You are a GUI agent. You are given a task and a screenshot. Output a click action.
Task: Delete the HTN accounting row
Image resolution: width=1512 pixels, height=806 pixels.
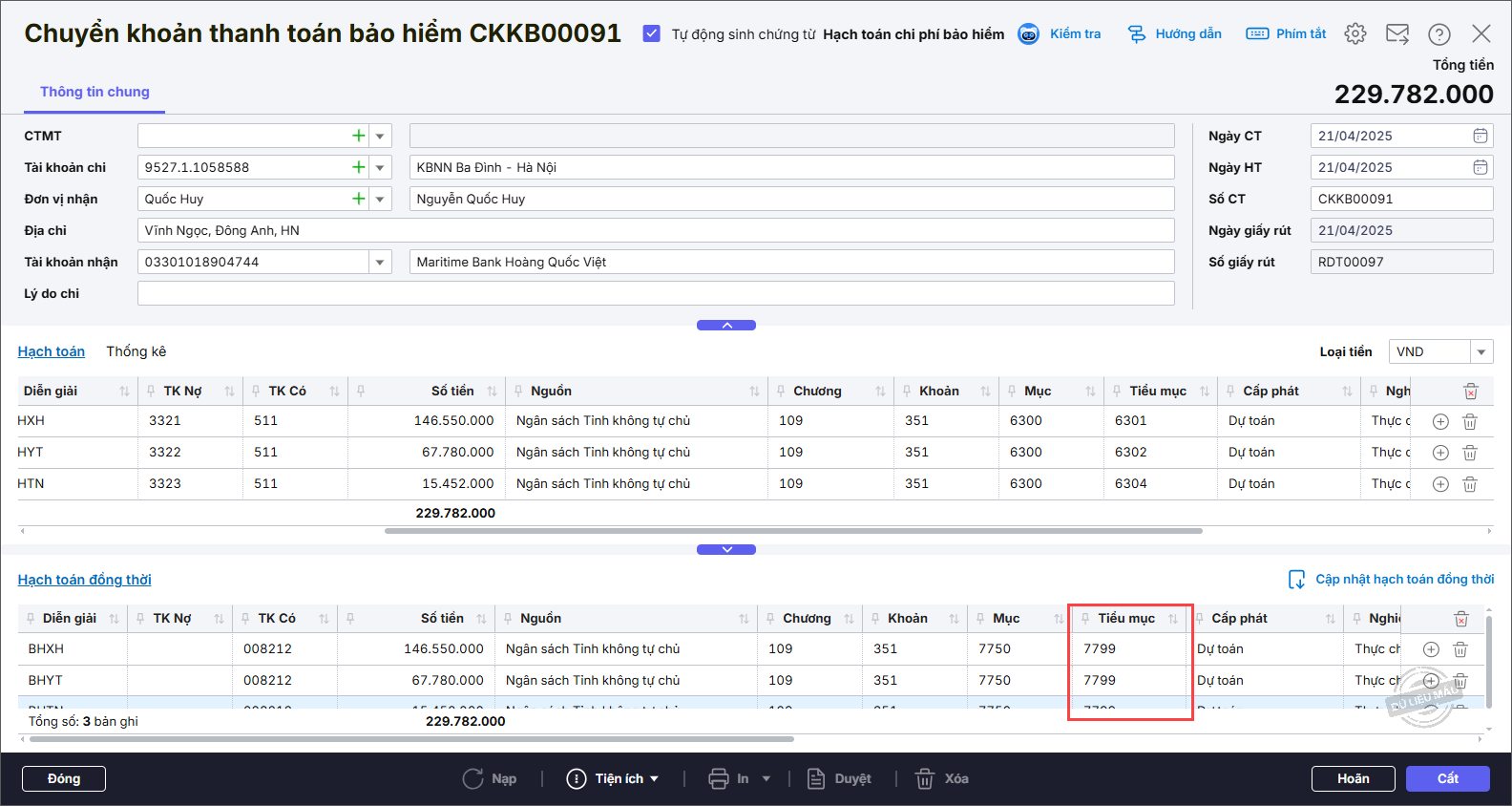1470,484
